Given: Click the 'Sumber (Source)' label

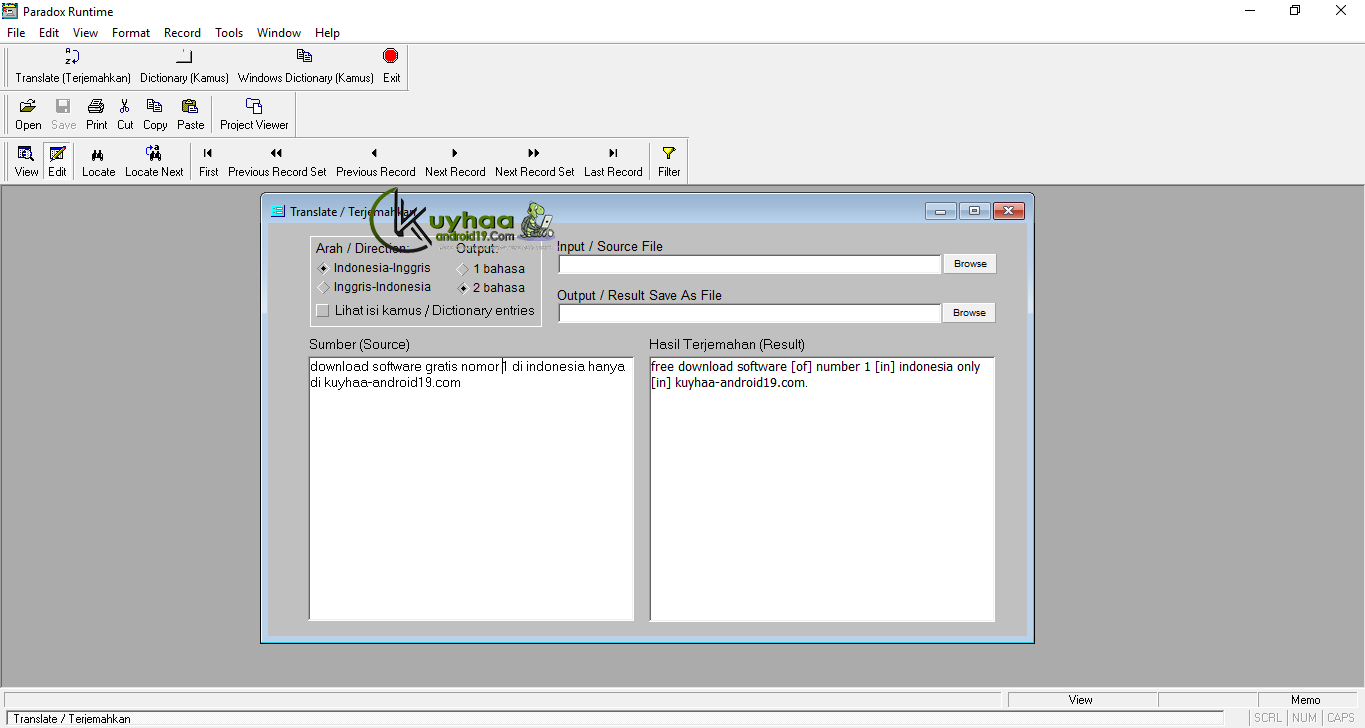Looking at the screenshot, I should [x=359, y=345].
